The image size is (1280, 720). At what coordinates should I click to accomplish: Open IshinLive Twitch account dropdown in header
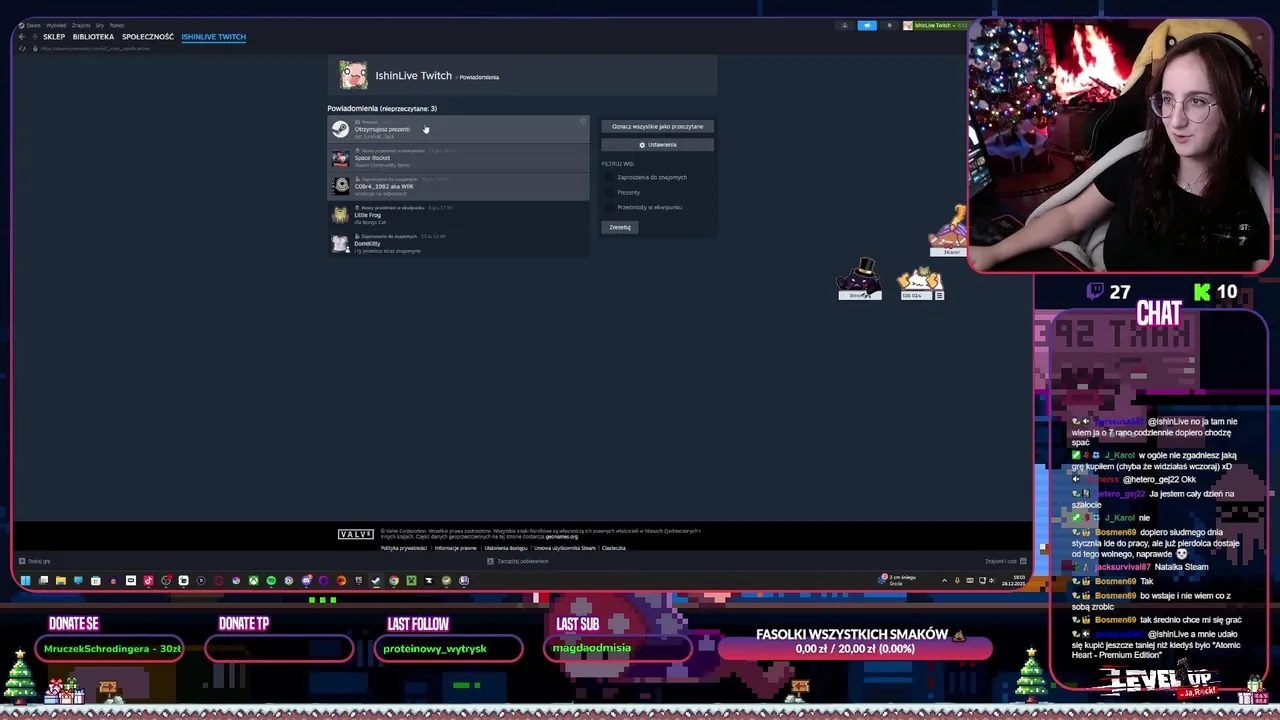click(x=935, y=25)
